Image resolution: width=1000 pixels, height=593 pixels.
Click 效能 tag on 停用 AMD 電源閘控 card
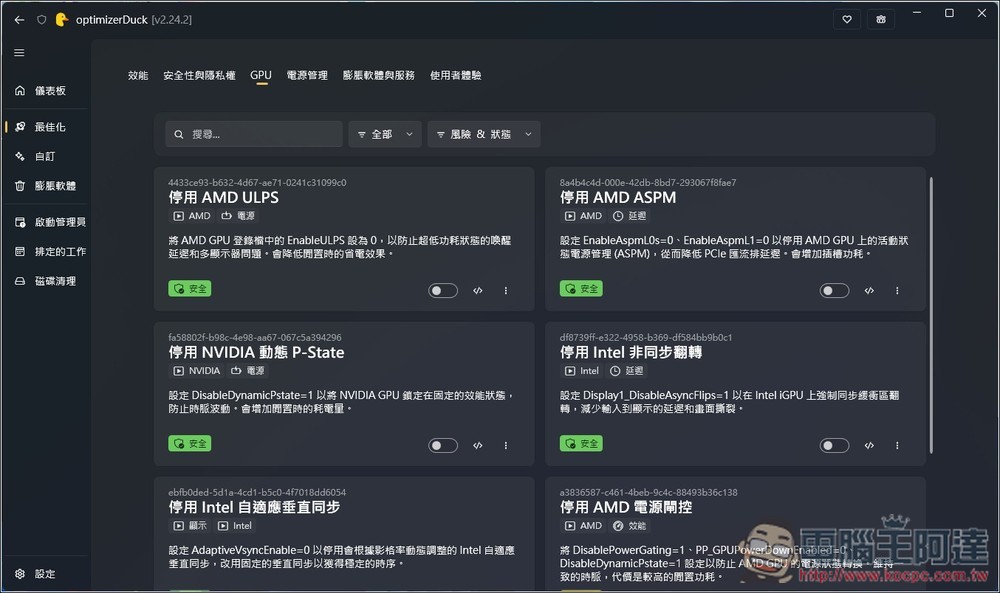pos(629,526)
